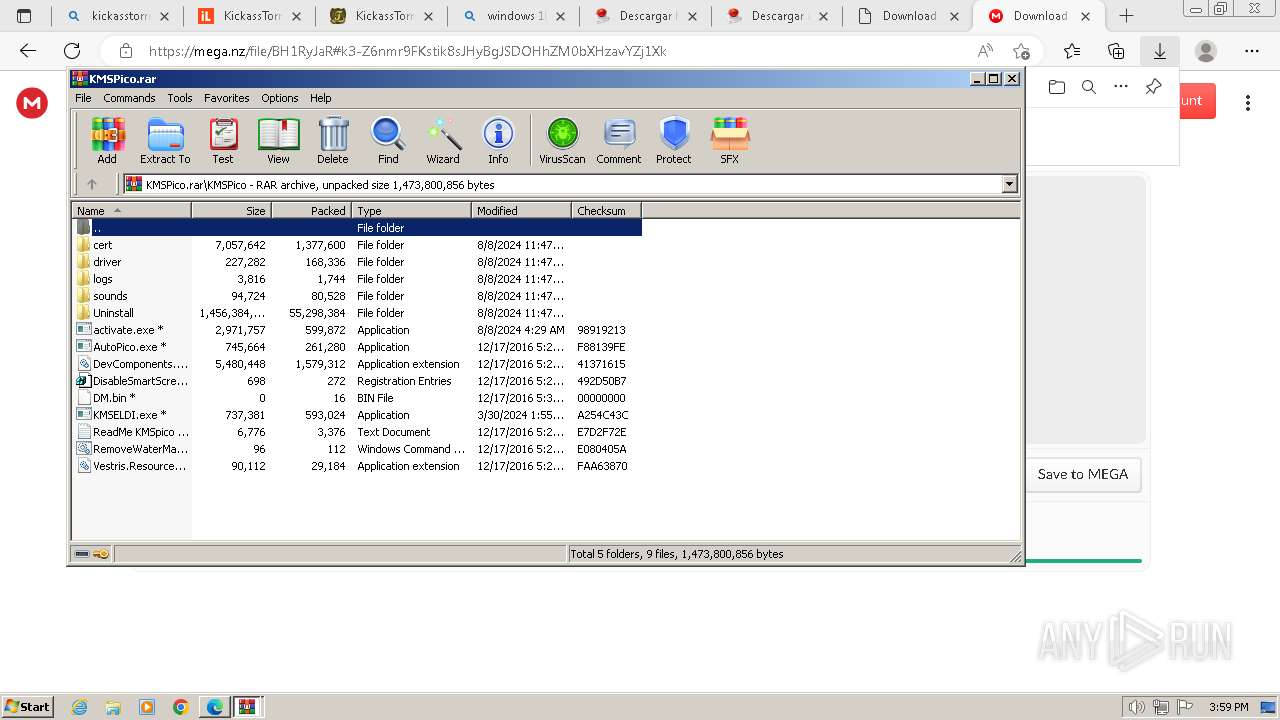This screenshot has height=720, width=1280.
Task: Click the SFX toolbar icon
Action: (730, 140)
